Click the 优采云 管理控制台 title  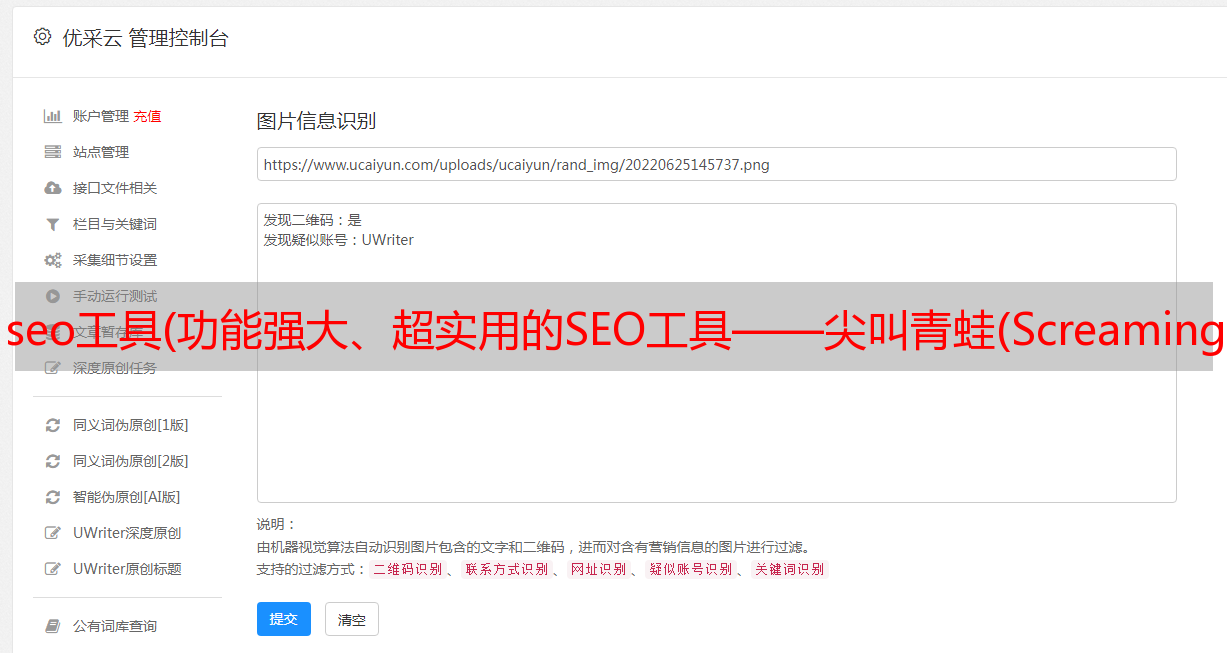coord(145,38)
